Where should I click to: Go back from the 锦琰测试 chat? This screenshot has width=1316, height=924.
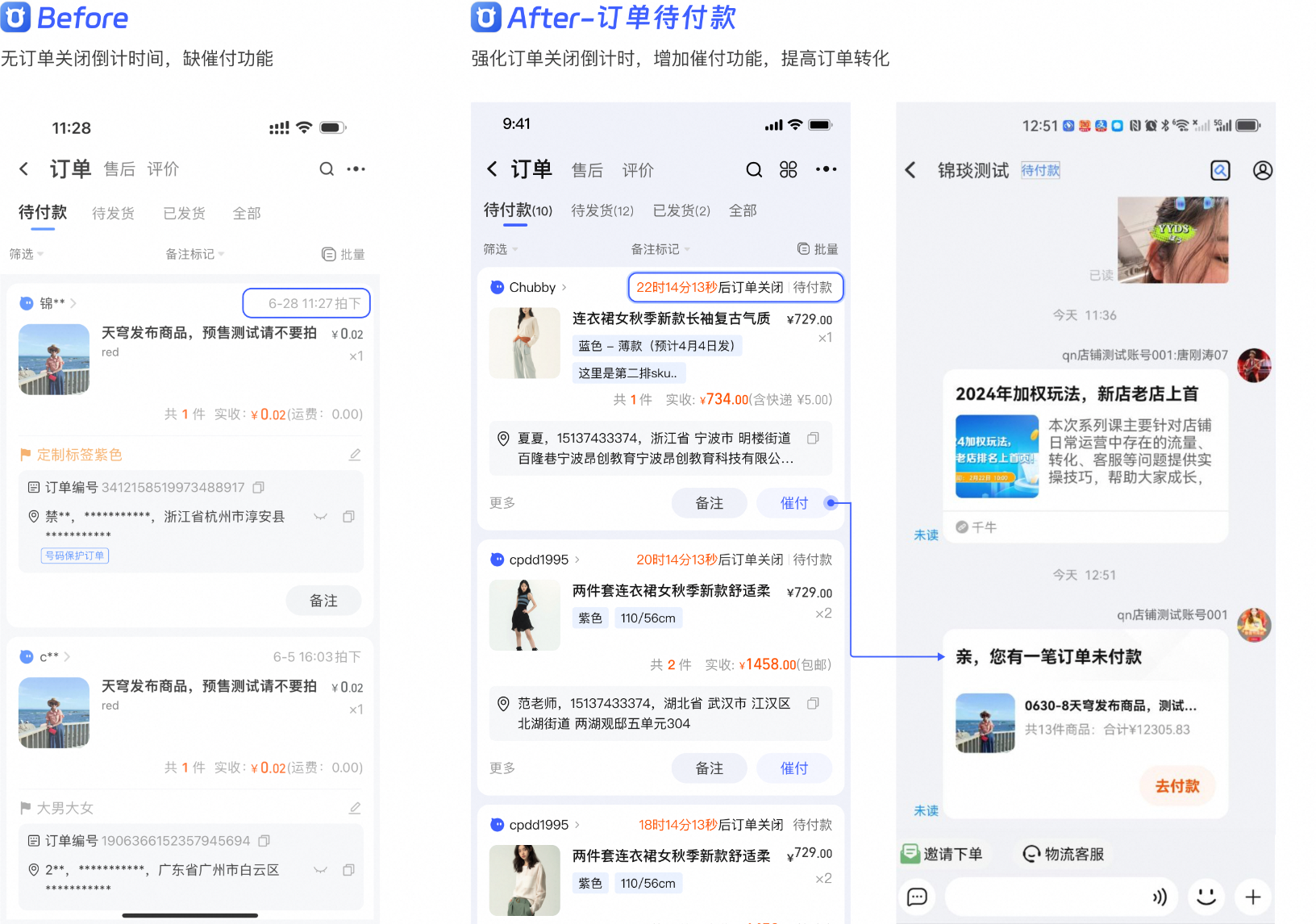[910, 169]
